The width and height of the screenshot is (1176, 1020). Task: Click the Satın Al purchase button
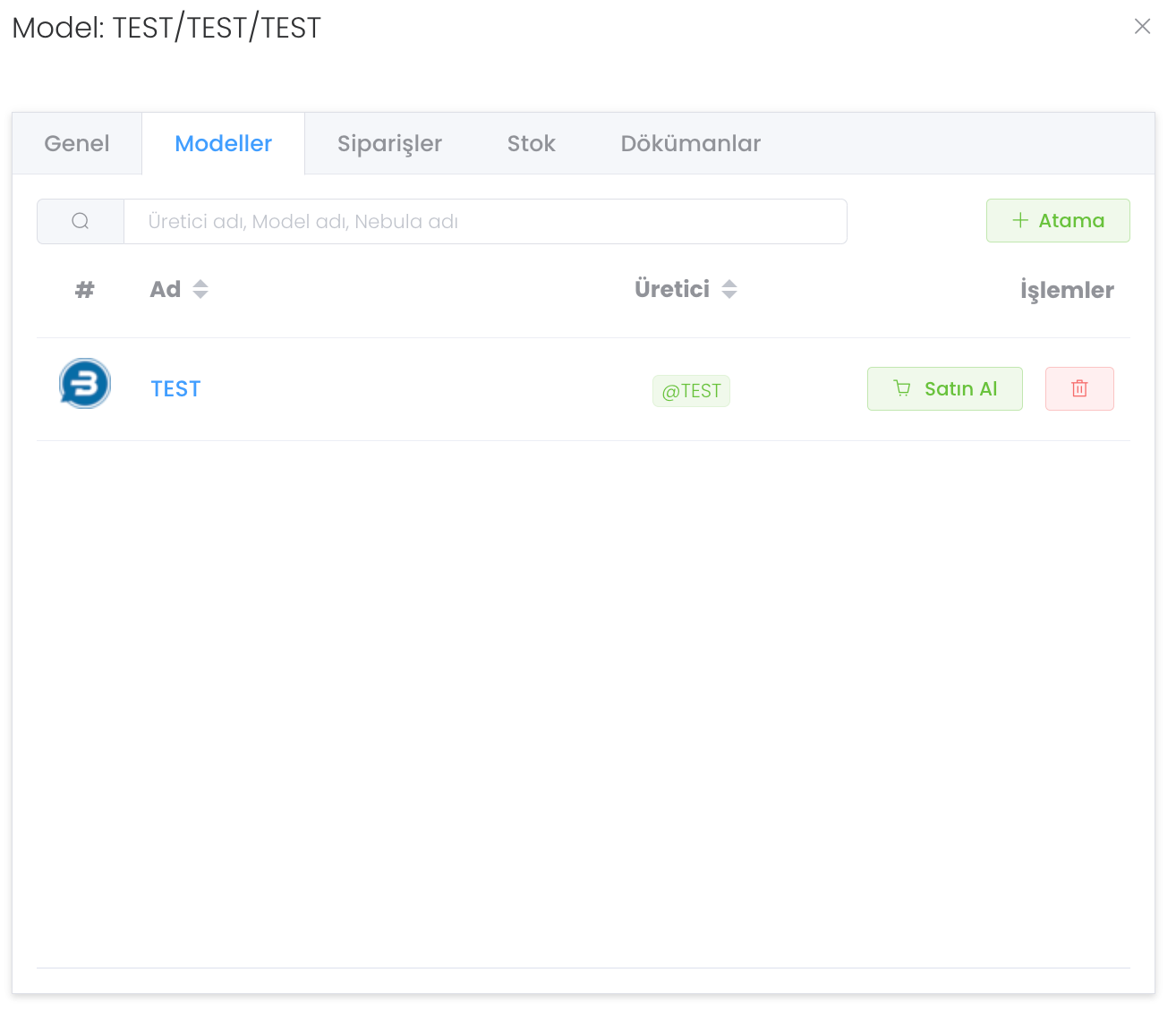pos(944,389)
